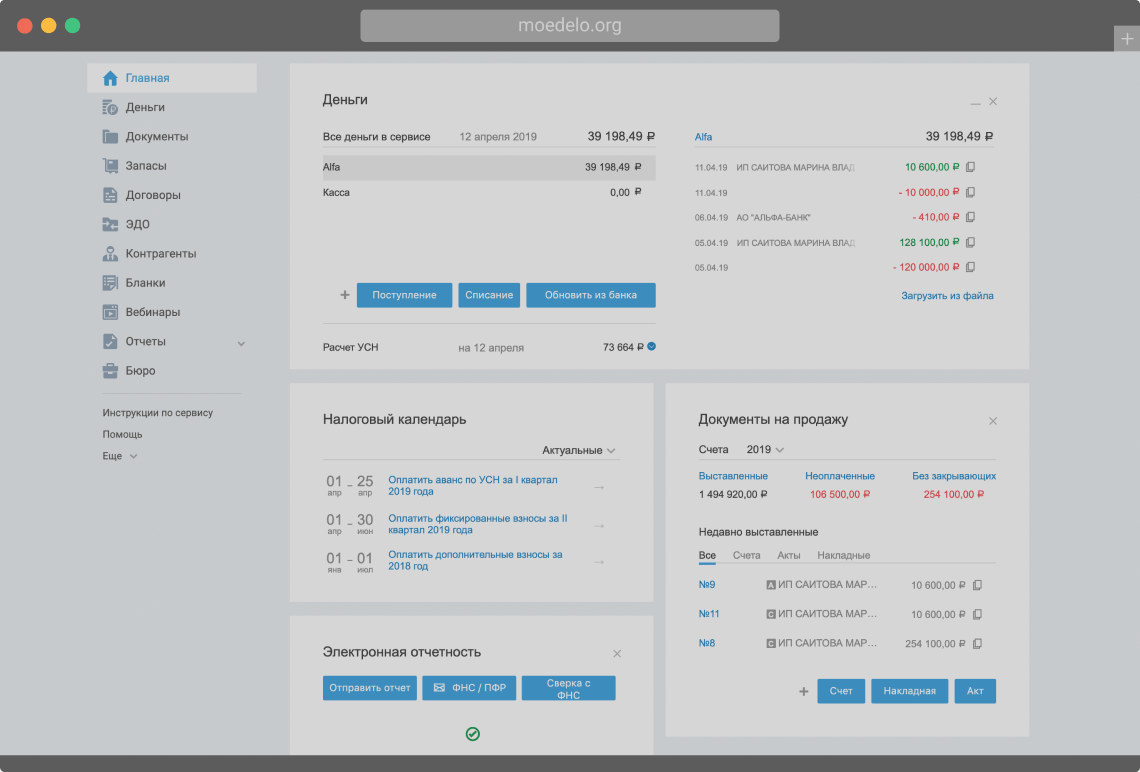Open the 2019 year dropdown
The image size is (1140, 772).
coord(765,450)
